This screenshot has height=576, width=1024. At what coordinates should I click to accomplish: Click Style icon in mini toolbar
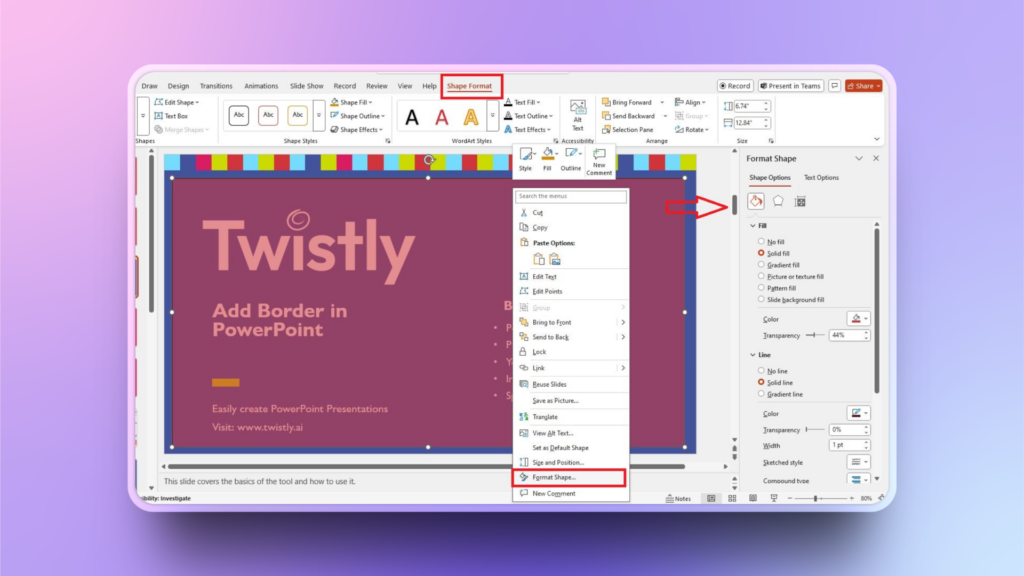(x=526, y=159)
